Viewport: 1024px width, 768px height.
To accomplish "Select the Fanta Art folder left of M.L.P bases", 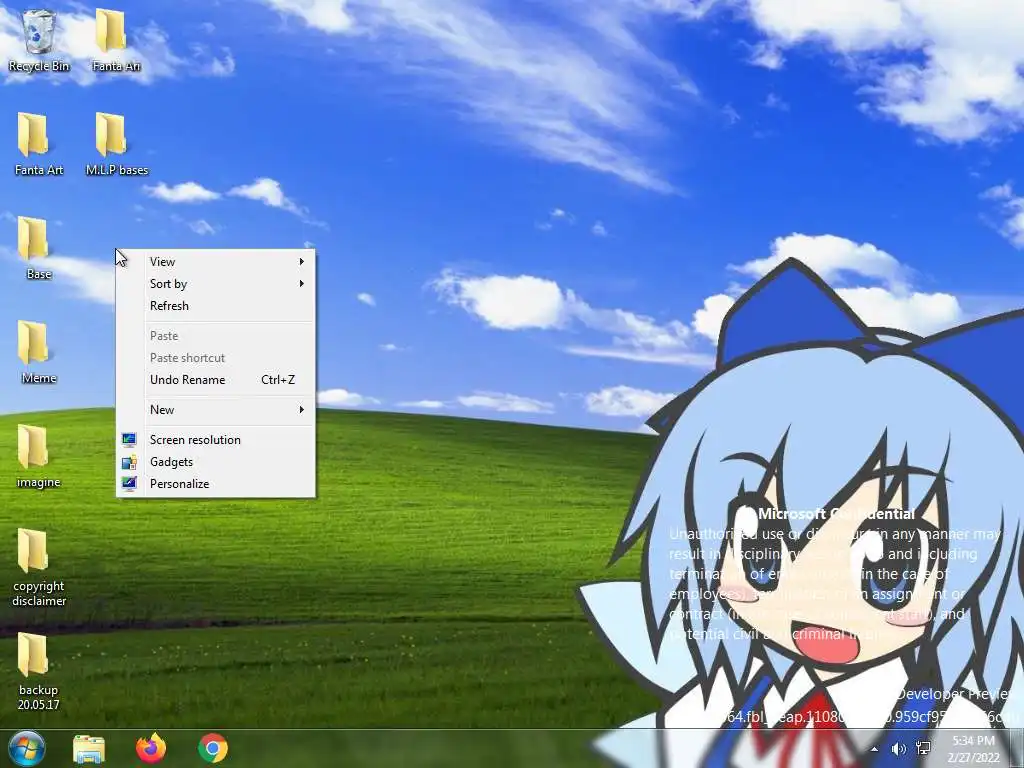I will (39, 144).
